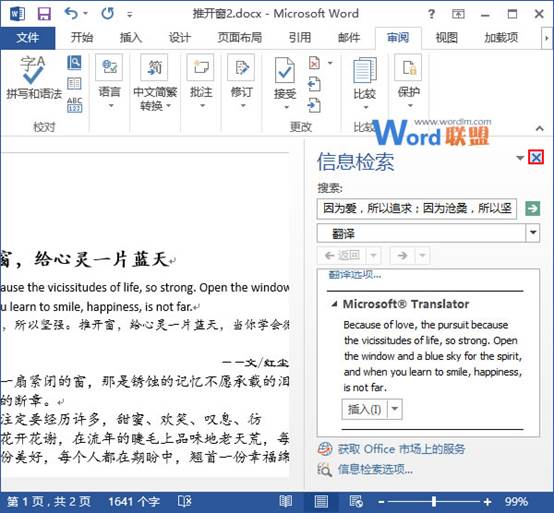
Task: Go to next change icon
Action: (314, 105)
